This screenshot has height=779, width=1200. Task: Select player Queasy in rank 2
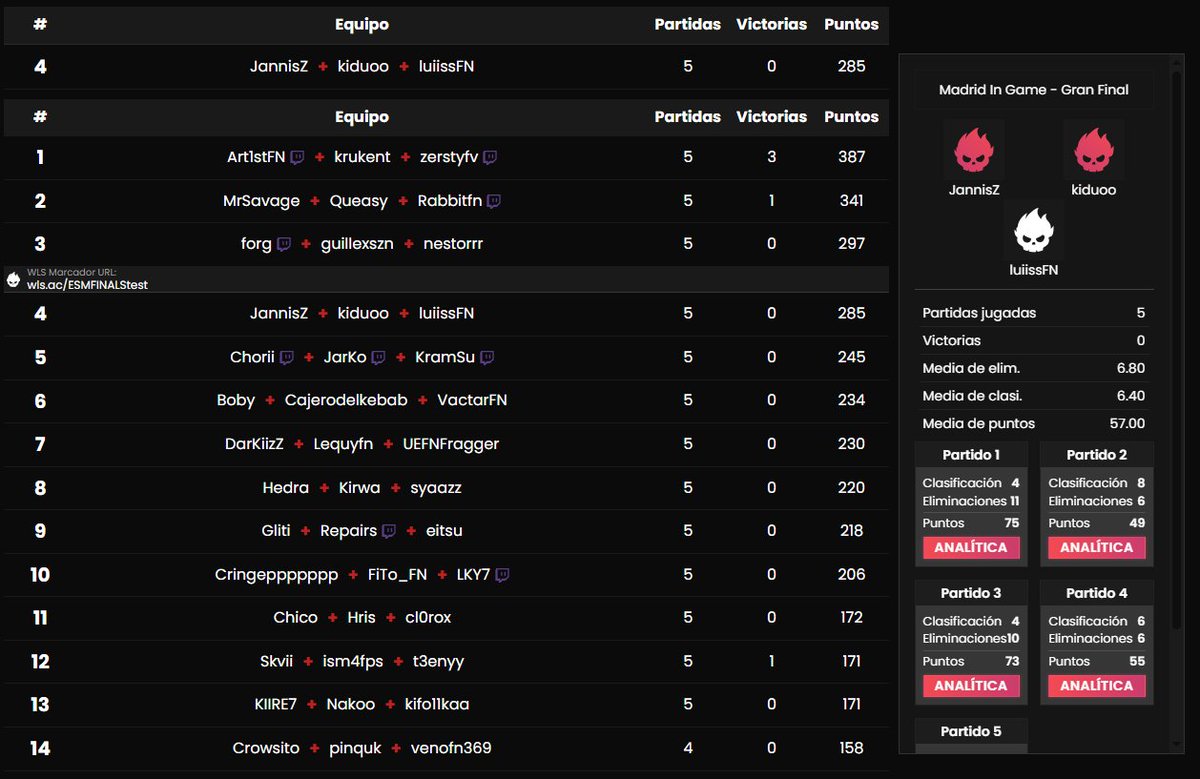click(x=359, y=201)
